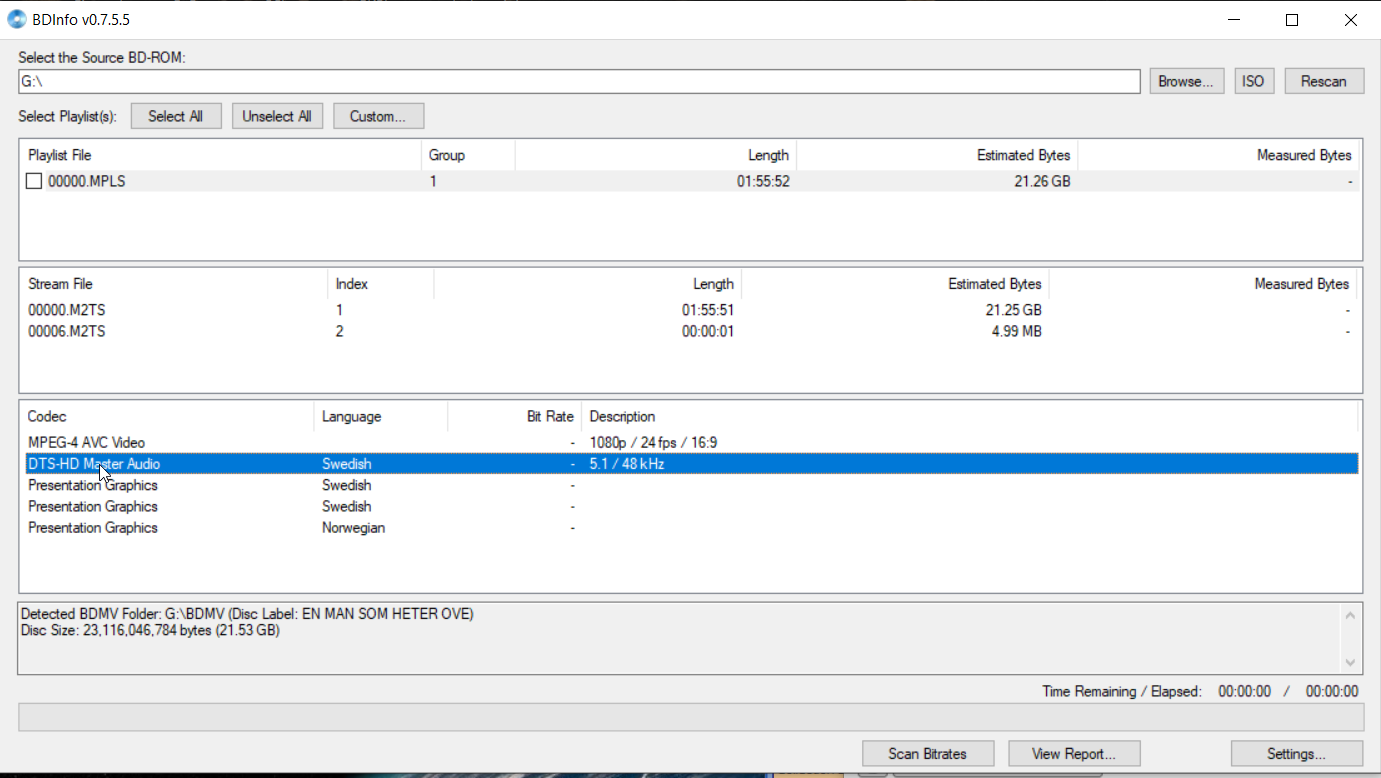
Task: Click info box scrollbar down arrow
Action: [x=1351, y=662]
